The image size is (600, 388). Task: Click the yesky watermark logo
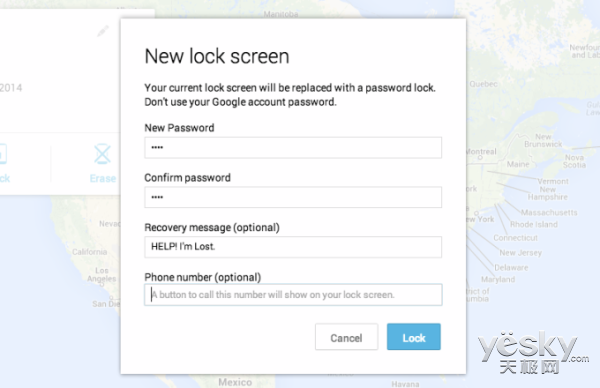point(533,352)
